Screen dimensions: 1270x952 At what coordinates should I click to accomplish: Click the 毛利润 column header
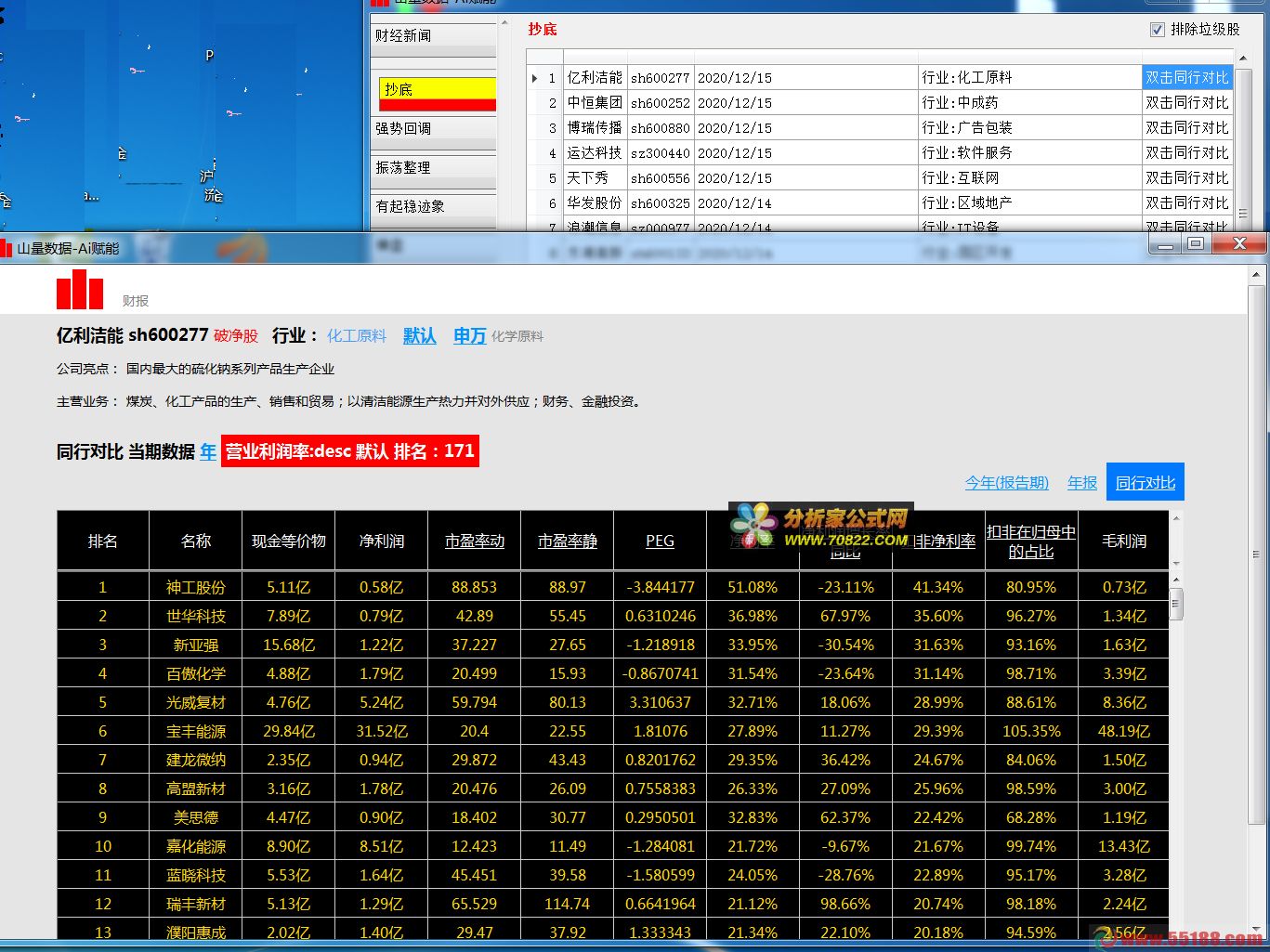point(1124,541)
